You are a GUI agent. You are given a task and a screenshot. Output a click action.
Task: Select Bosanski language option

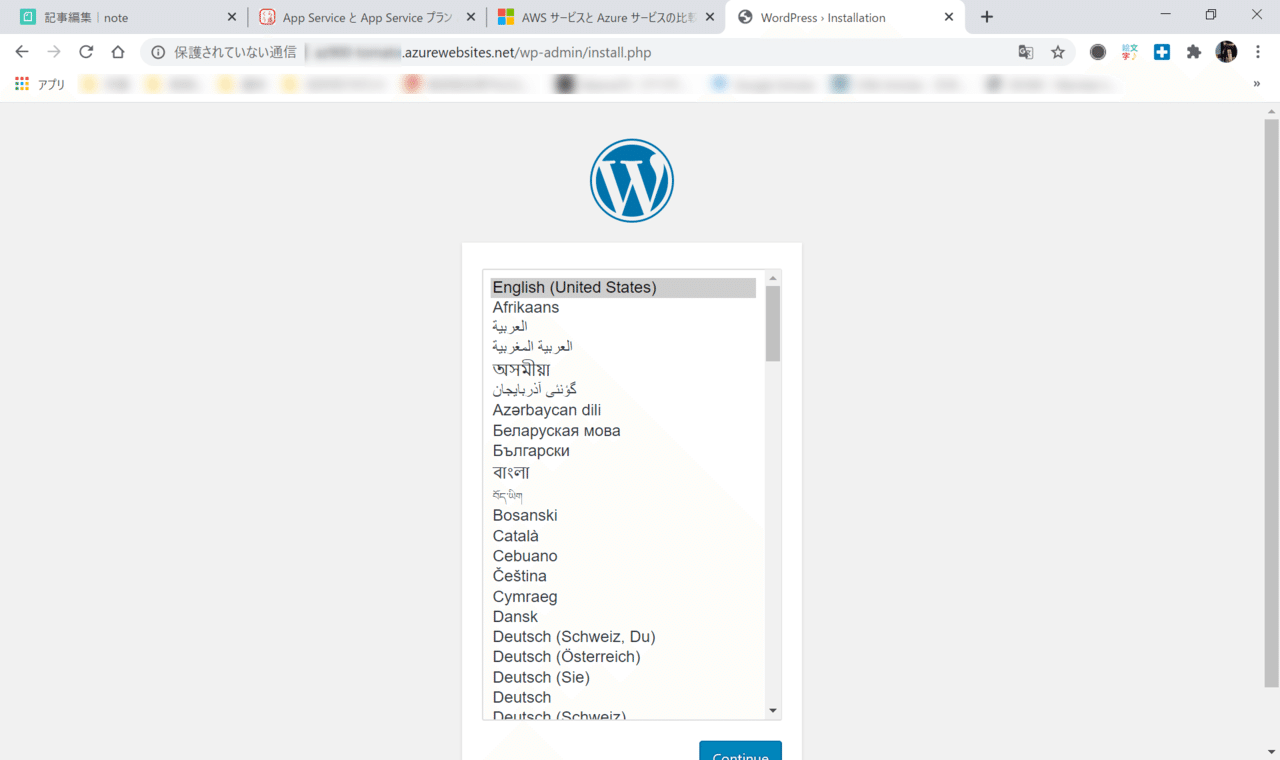[x=623, y=515]
